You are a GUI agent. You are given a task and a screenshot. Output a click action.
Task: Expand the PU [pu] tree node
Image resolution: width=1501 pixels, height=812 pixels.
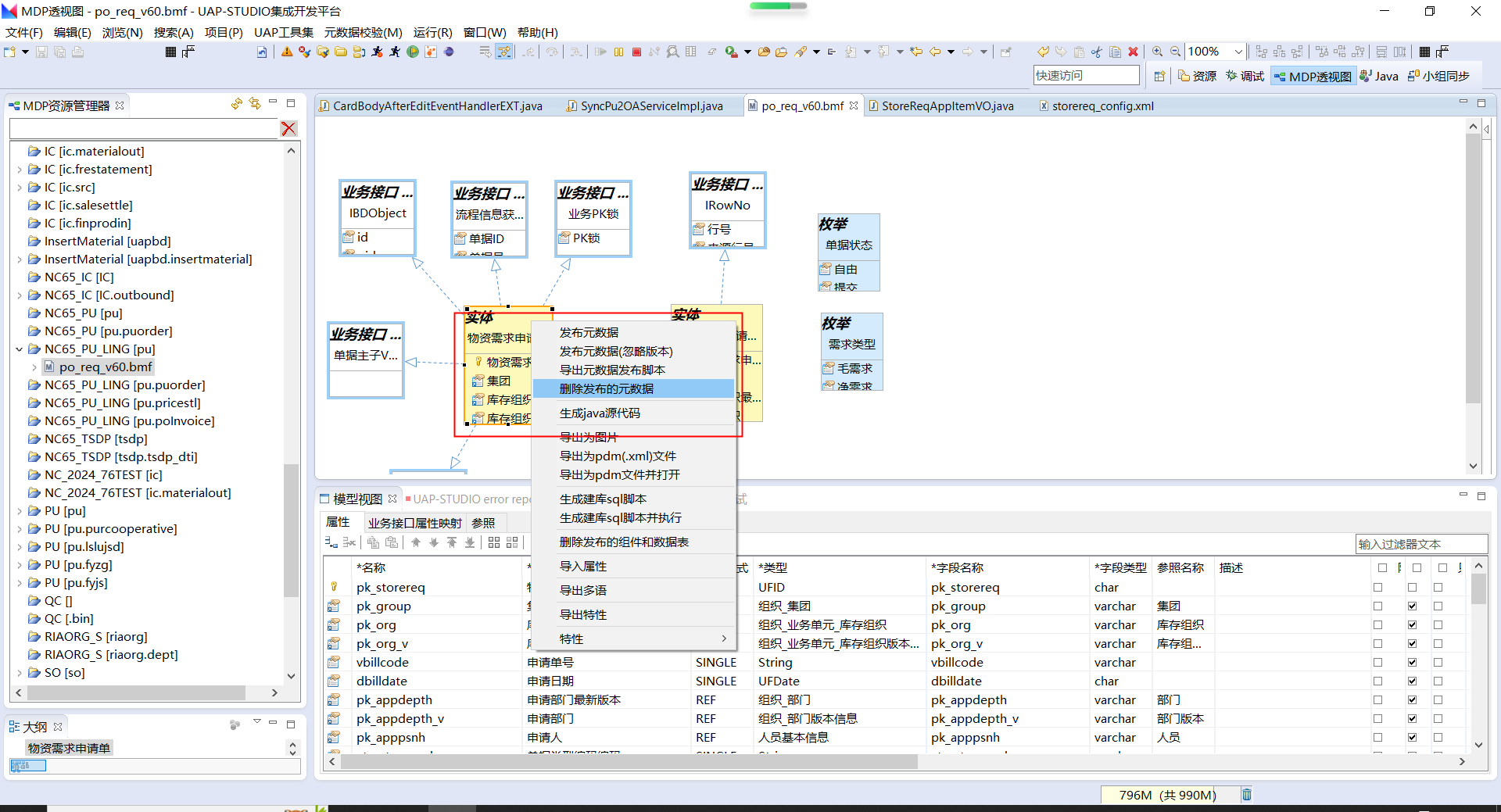[20, 510]
